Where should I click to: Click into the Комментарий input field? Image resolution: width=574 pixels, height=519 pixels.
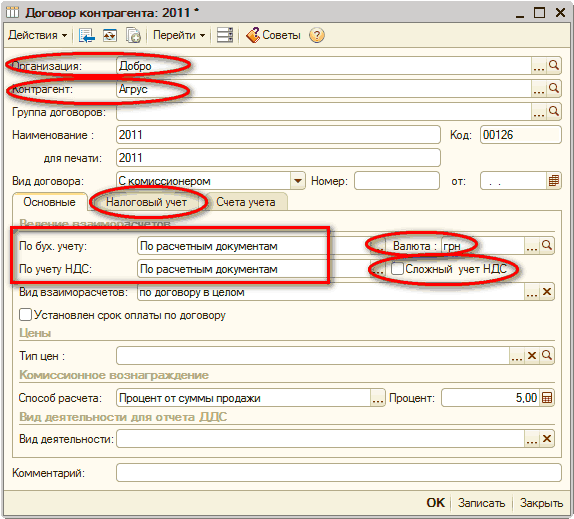[339, 473]
